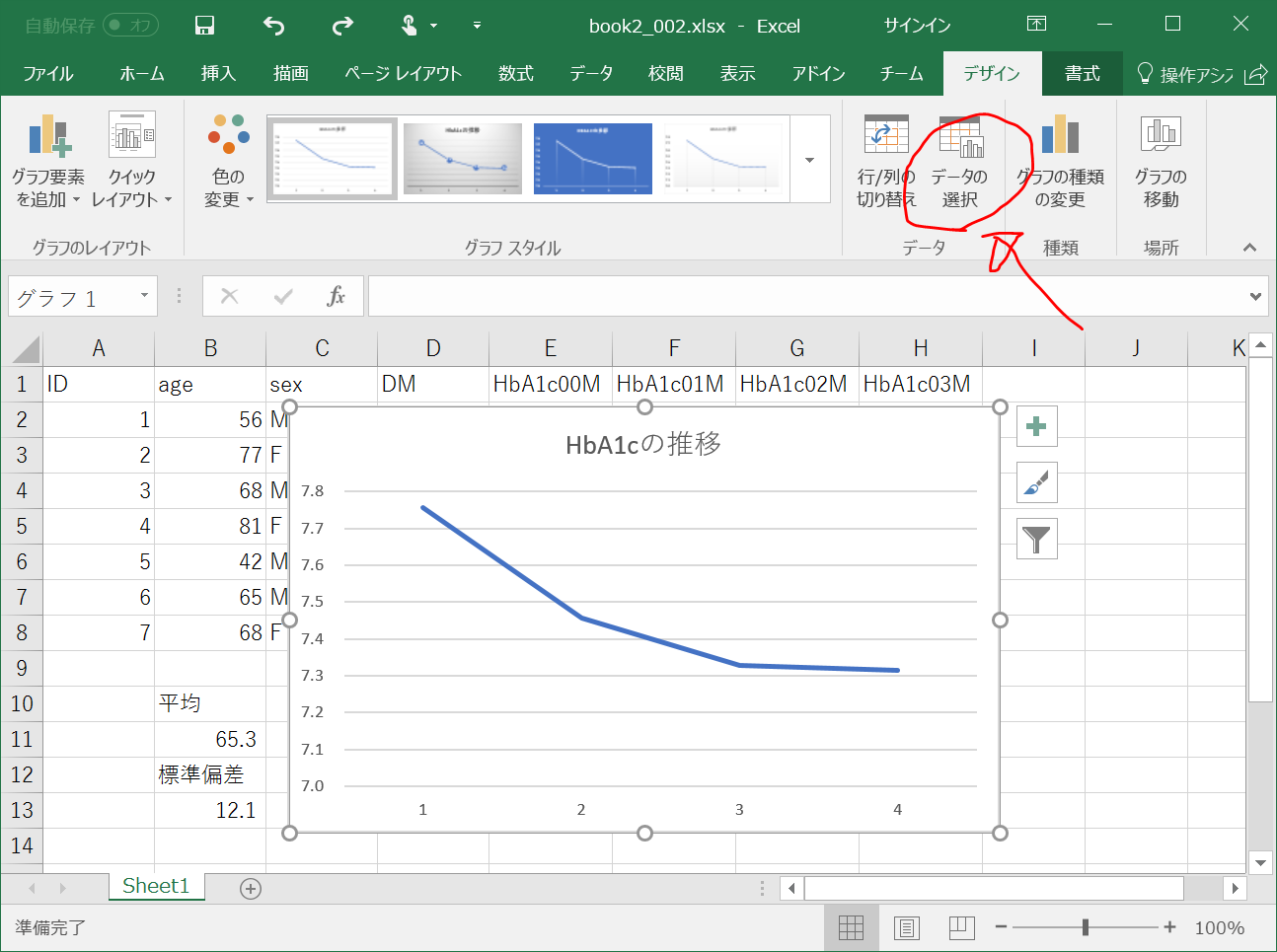The width and height of the screenshot is (1277, 952).
Task: Open the chart filter funnel button
Action: pos(1036,539)
